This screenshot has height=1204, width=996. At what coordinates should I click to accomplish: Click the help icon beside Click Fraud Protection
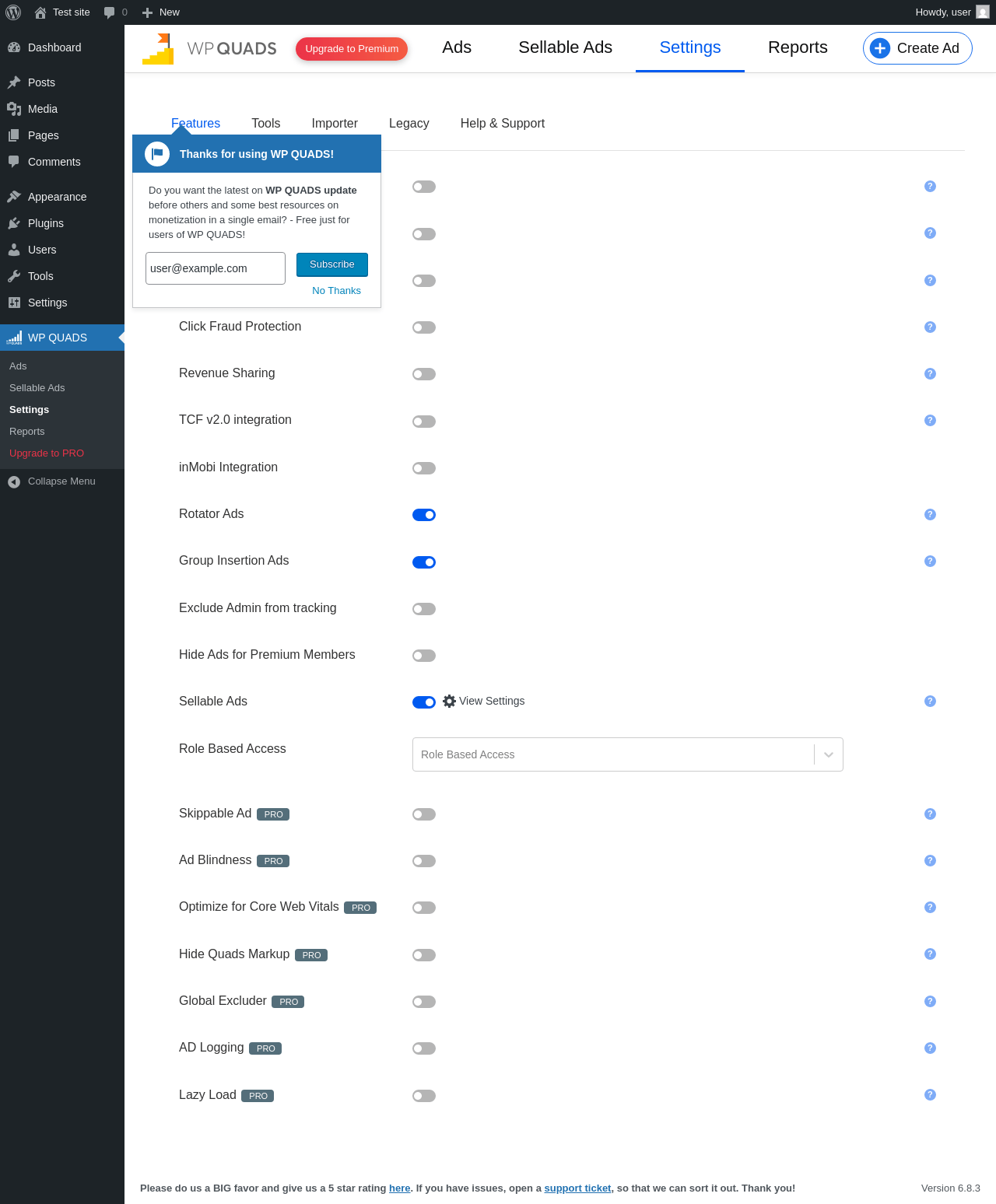pos(930,327)
